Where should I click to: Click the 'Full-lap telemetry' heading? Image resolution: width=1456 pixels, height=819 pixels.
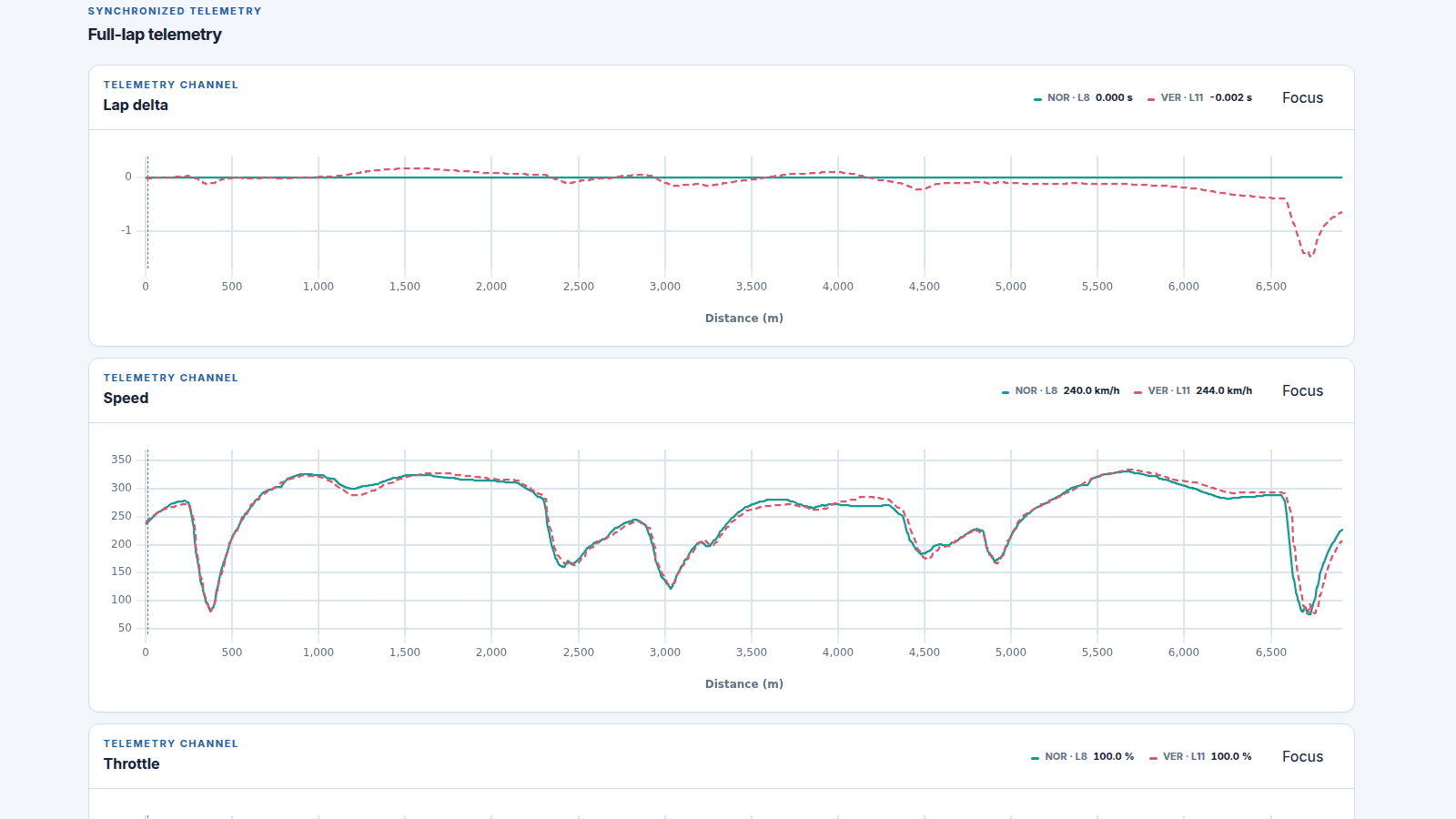[155, 35]
